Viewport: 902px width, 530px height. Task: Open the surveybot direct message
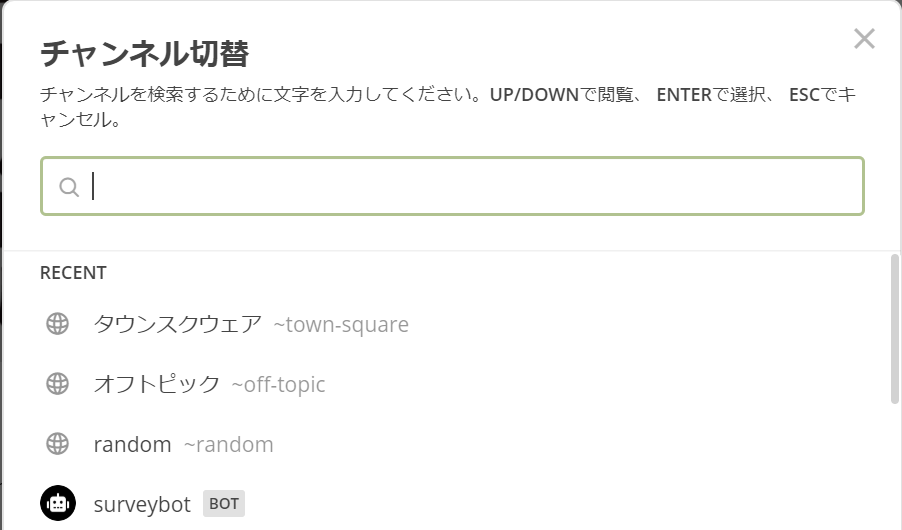coord(142,504)
